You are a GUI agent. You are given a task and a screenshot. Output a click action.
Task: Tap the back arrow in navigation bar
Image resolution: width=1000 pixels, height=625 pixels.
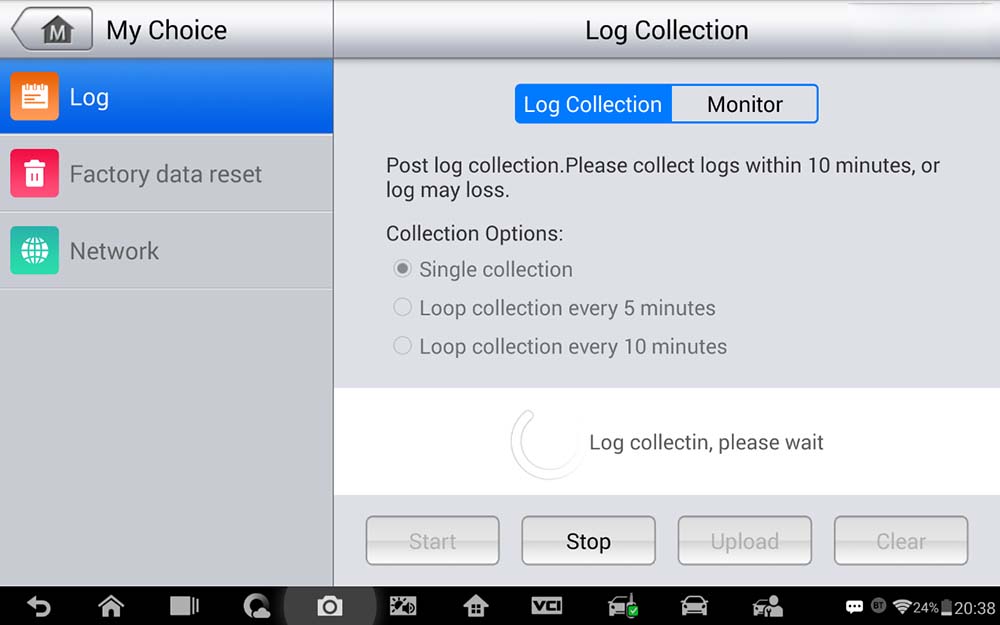coord(39,606)
